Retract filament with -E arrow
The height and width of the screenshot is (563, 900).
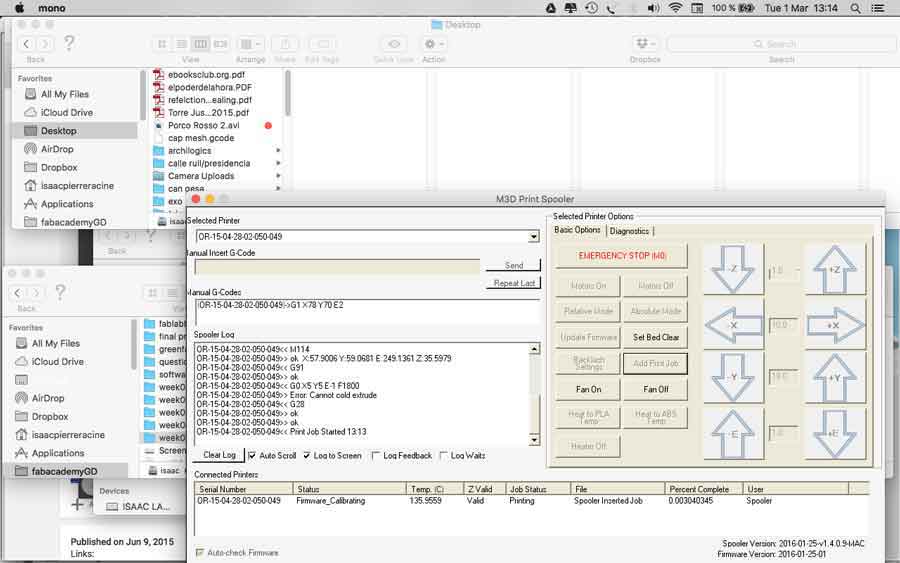733,433
